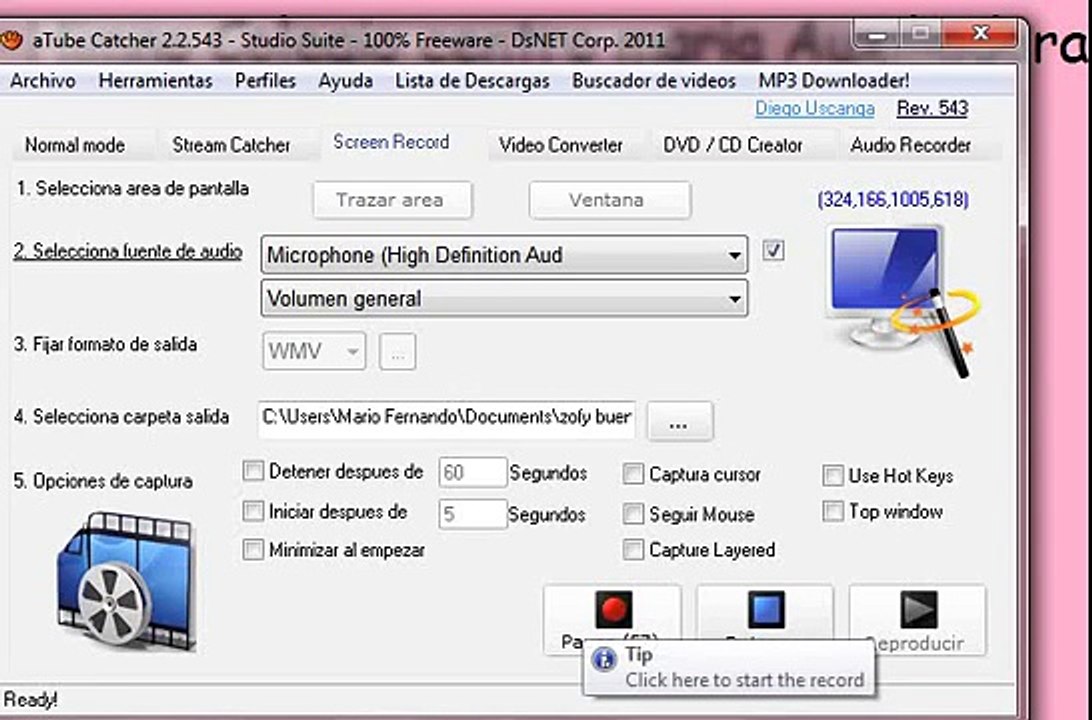Click the Rev. 543 link
Viewport: 1092px width, 720px height.
(933, 108)
